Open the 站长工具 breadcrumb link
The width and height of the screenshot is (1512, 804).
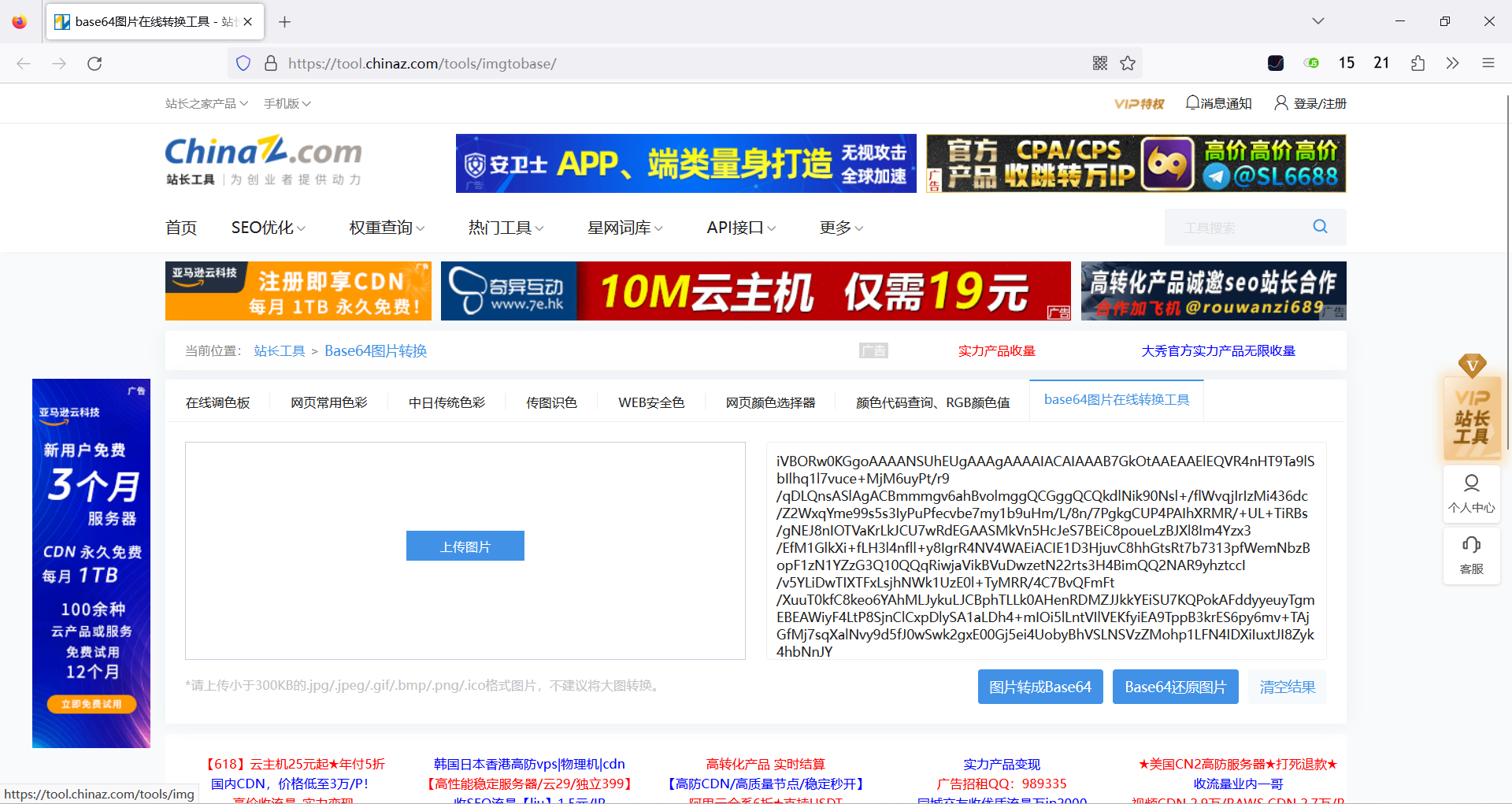tap(279, 350)
